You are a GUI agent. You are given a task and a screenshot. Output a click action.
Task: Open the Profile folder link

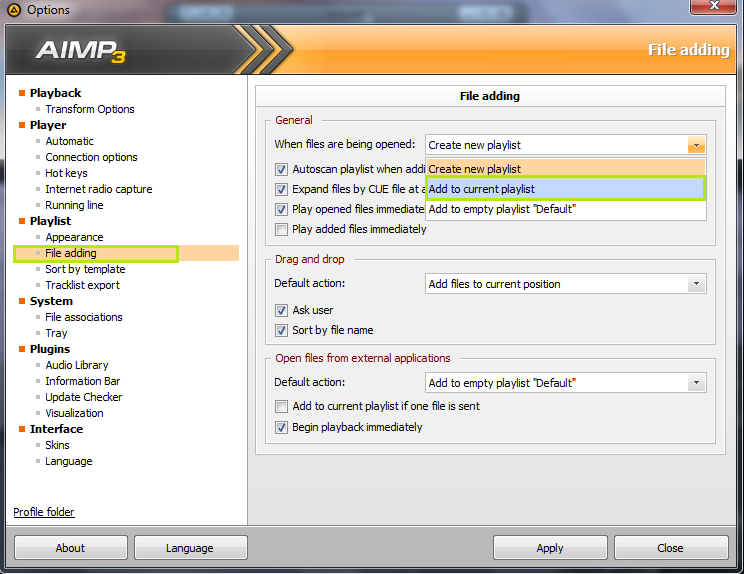pos(44,512)
